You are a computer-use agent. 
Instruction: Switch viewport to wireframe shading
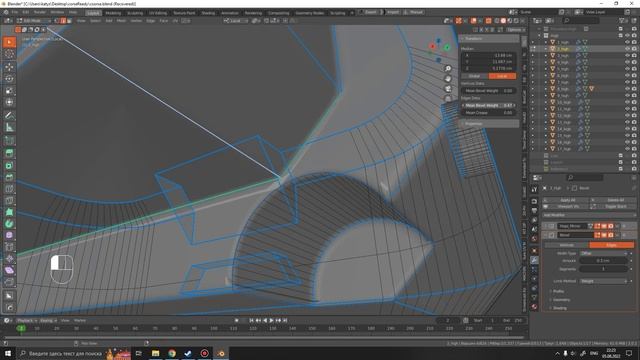497,20
